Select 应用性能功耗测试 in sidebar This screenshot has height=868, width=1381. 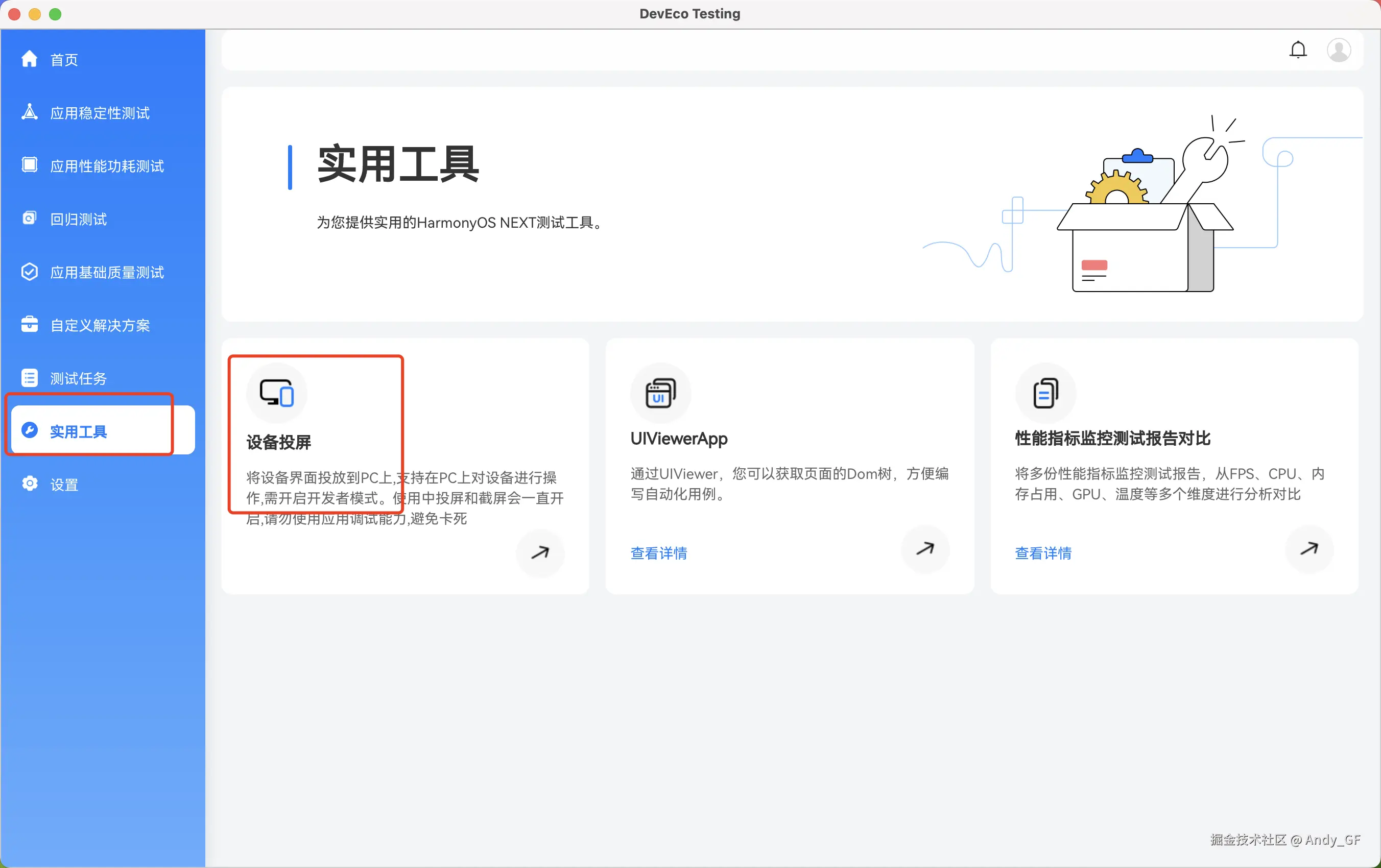(107, 166)
